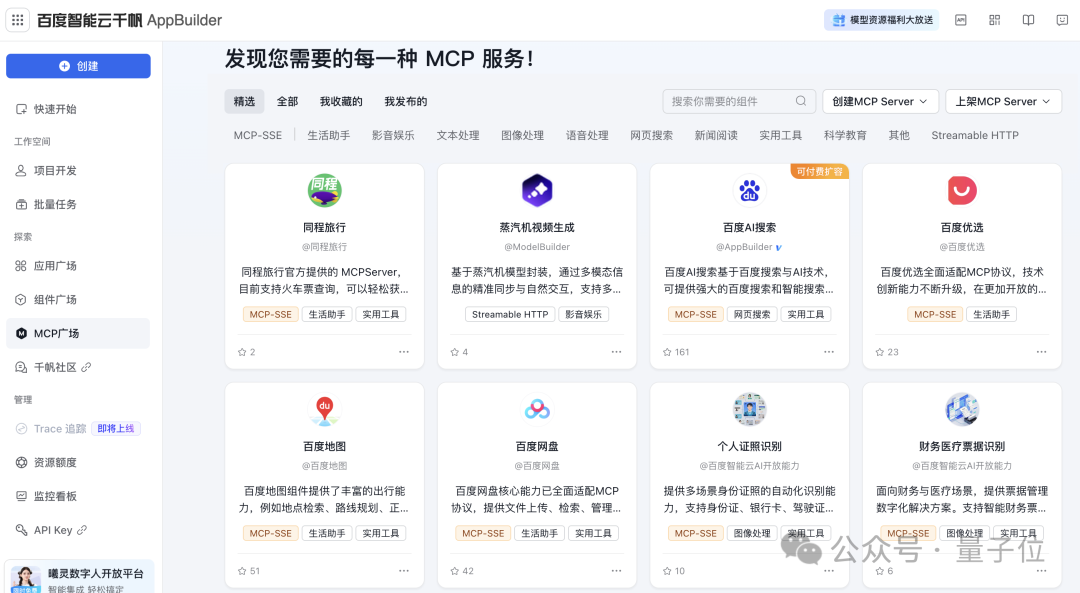Click the 同程旅行 service logo
Screen dimensions: 1080x593
[324, 190]
